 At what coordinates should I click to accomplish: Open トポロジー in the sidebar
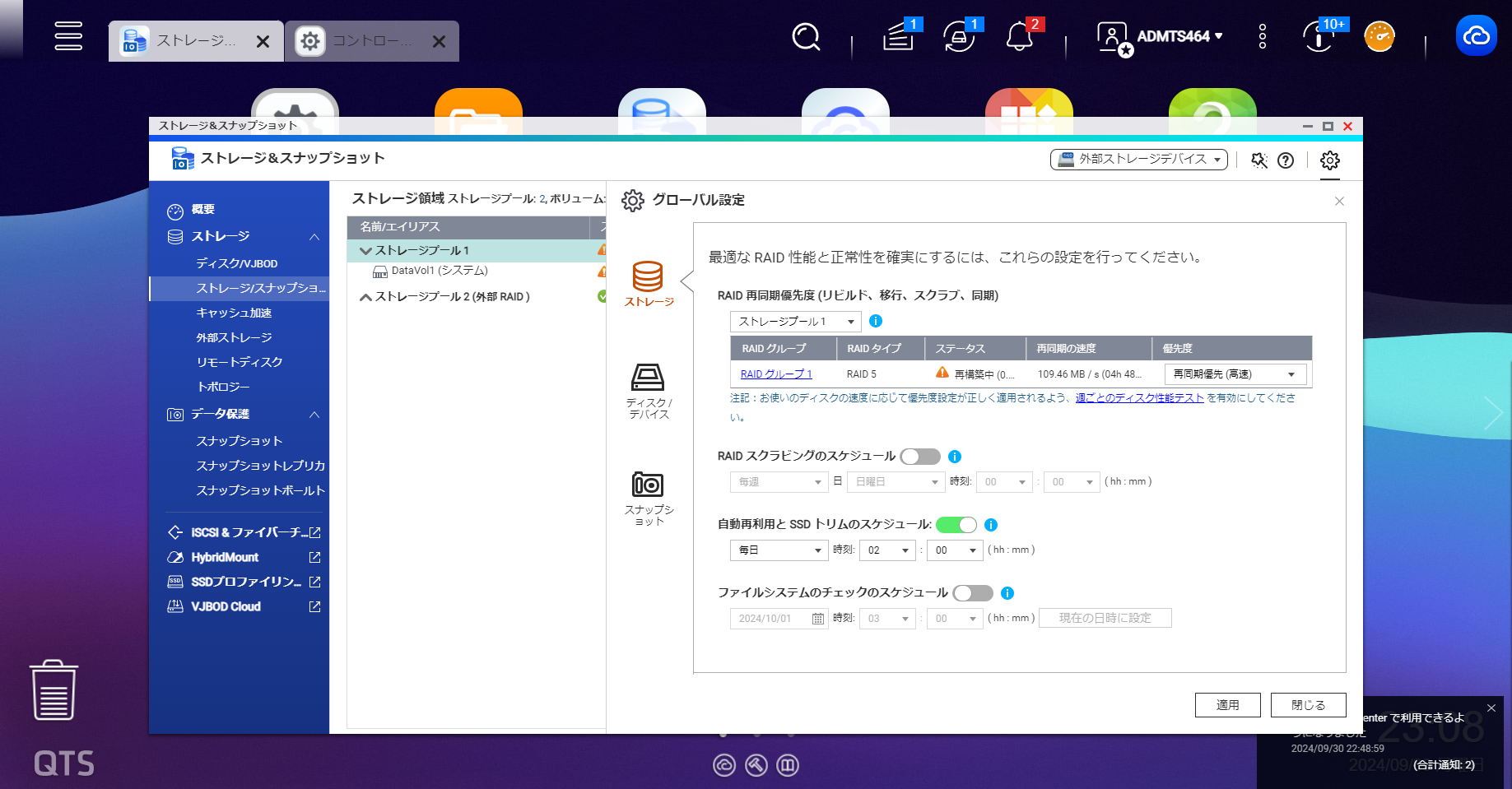click(x=223, y=387)
